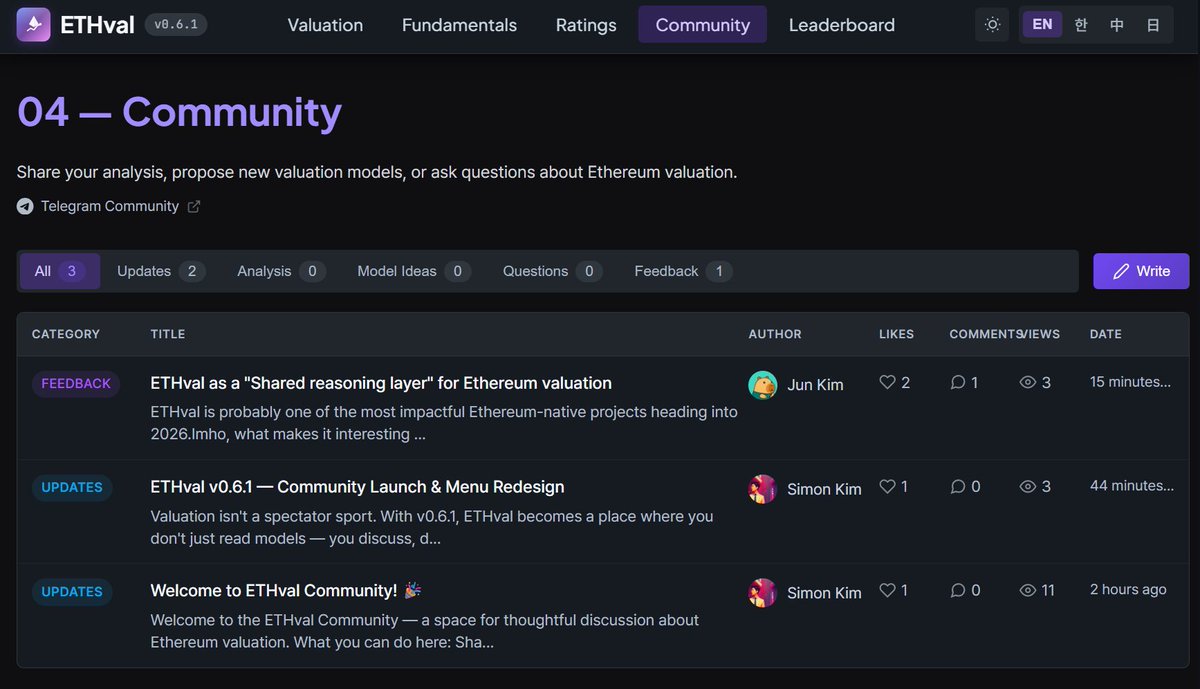Image resolution: width=1200 pixels, height=689 pixels.
Task: Click the FEEDBACK category badge
Action: click(76, 384)
